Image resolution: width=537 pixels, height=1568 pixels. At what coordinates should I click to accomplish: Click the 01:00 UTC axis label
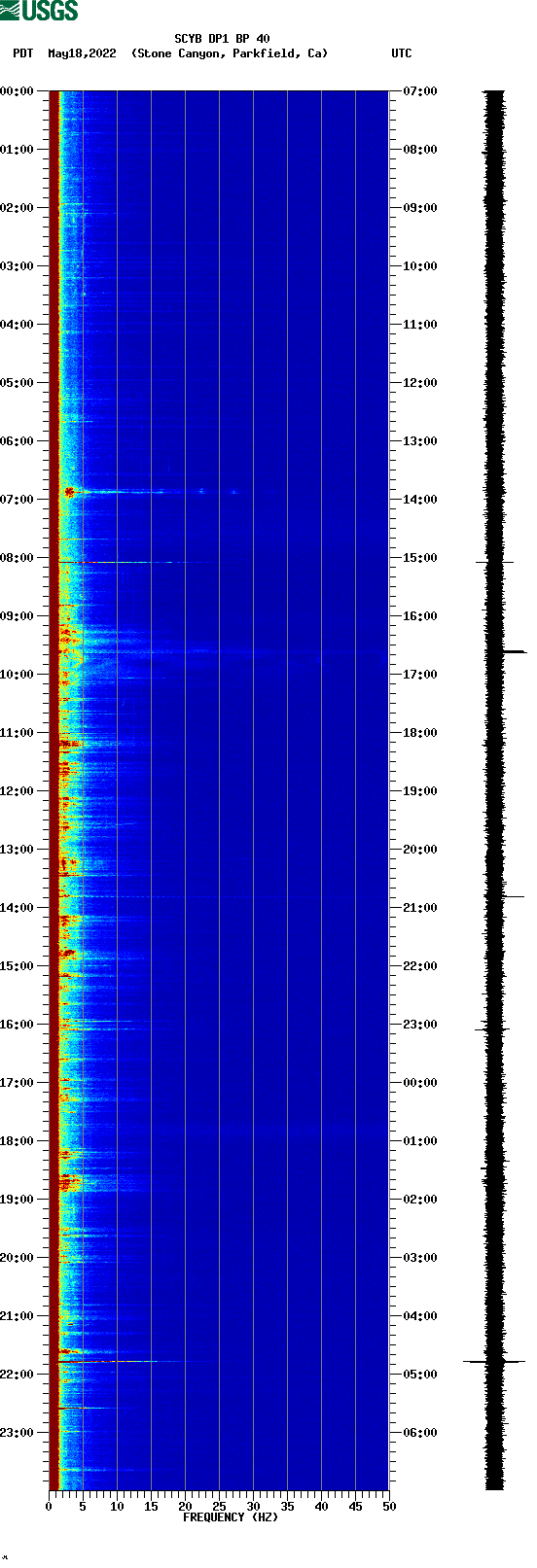[x=420, y=1141]
